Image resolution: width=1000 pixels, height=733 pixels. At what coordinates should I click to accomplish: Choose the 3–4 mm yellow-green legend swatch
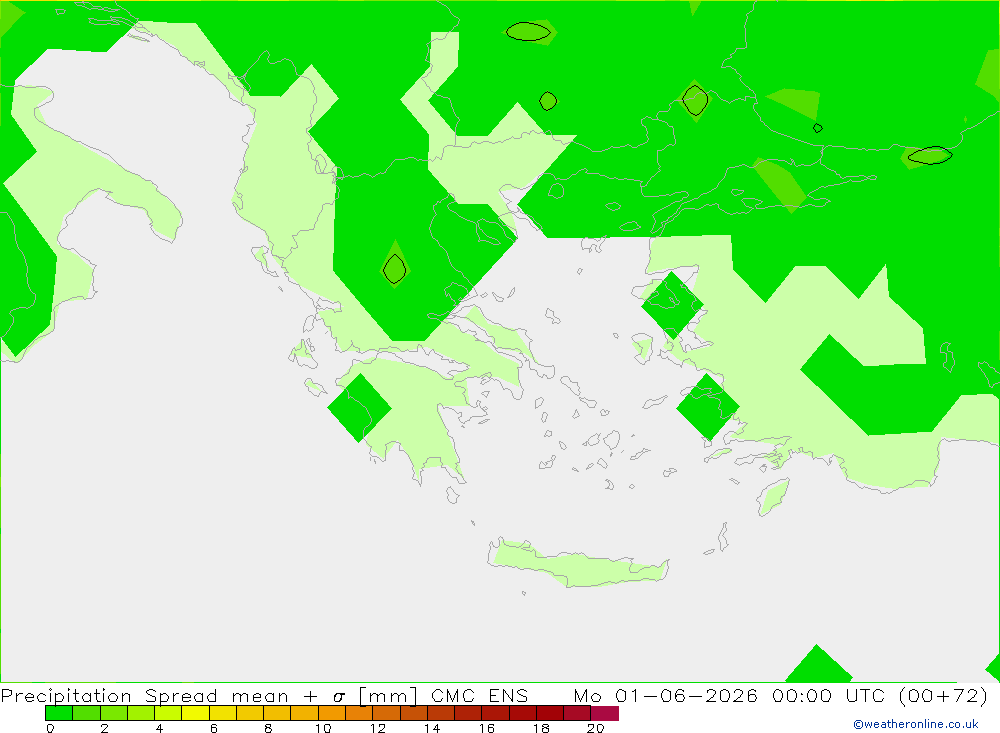[x=141, y=713]
